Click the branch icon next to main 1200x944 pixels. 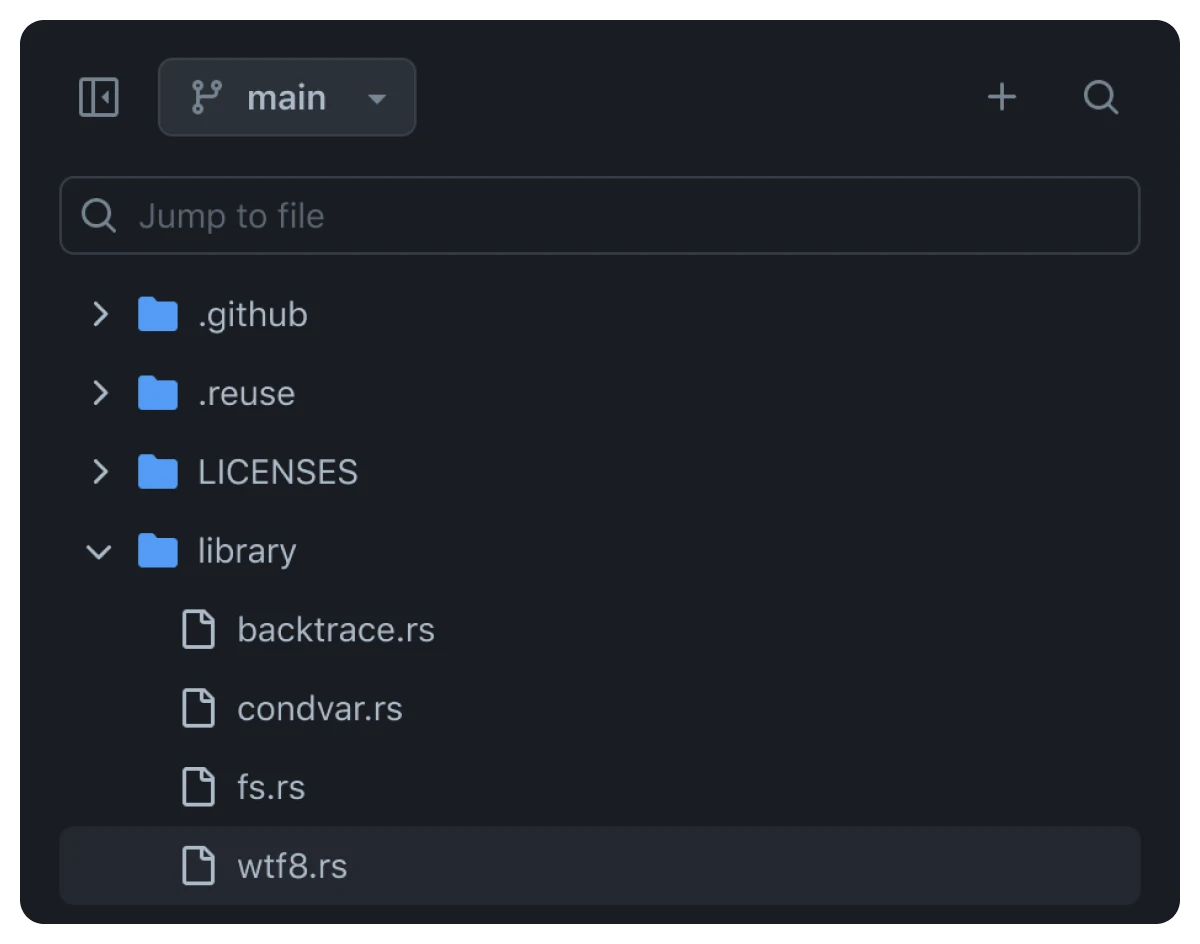[x=207, y=97]
